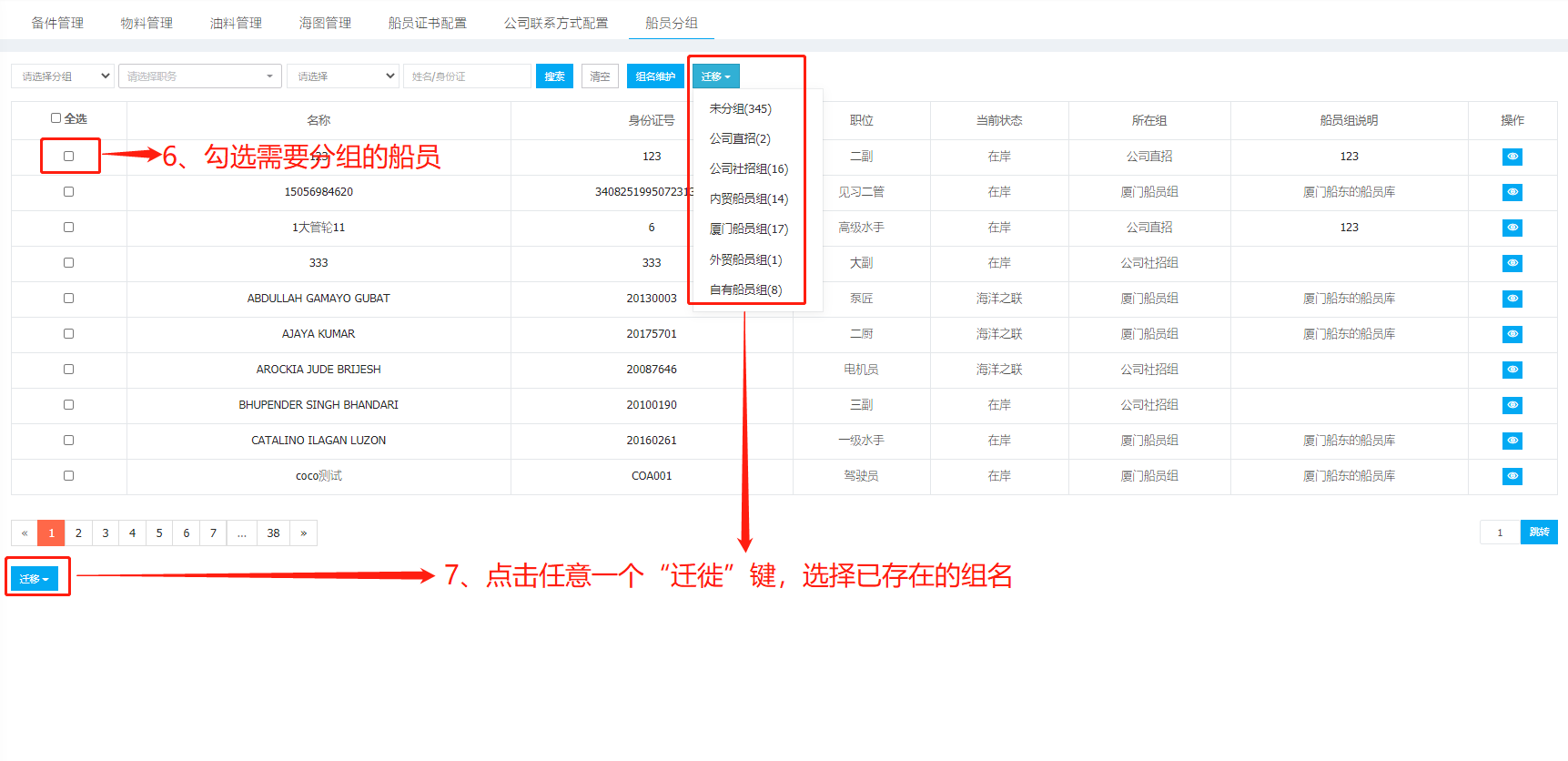This screenshot has width=1568, height=761.
Task: Switch to 船员证书配置 tab
Action: [x=428, y=23]
